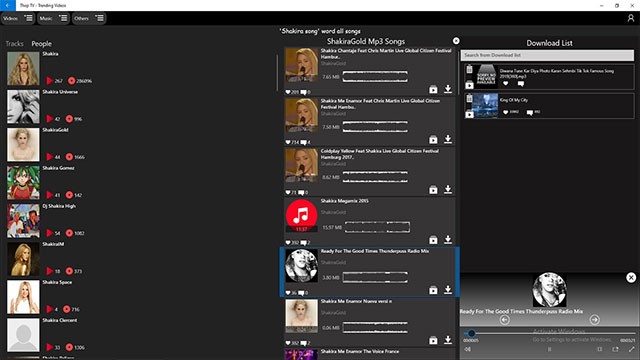The image size is (640, 360).
Task: Open Shakira artist thumbnail in People list
Action: tap(23, 69)
